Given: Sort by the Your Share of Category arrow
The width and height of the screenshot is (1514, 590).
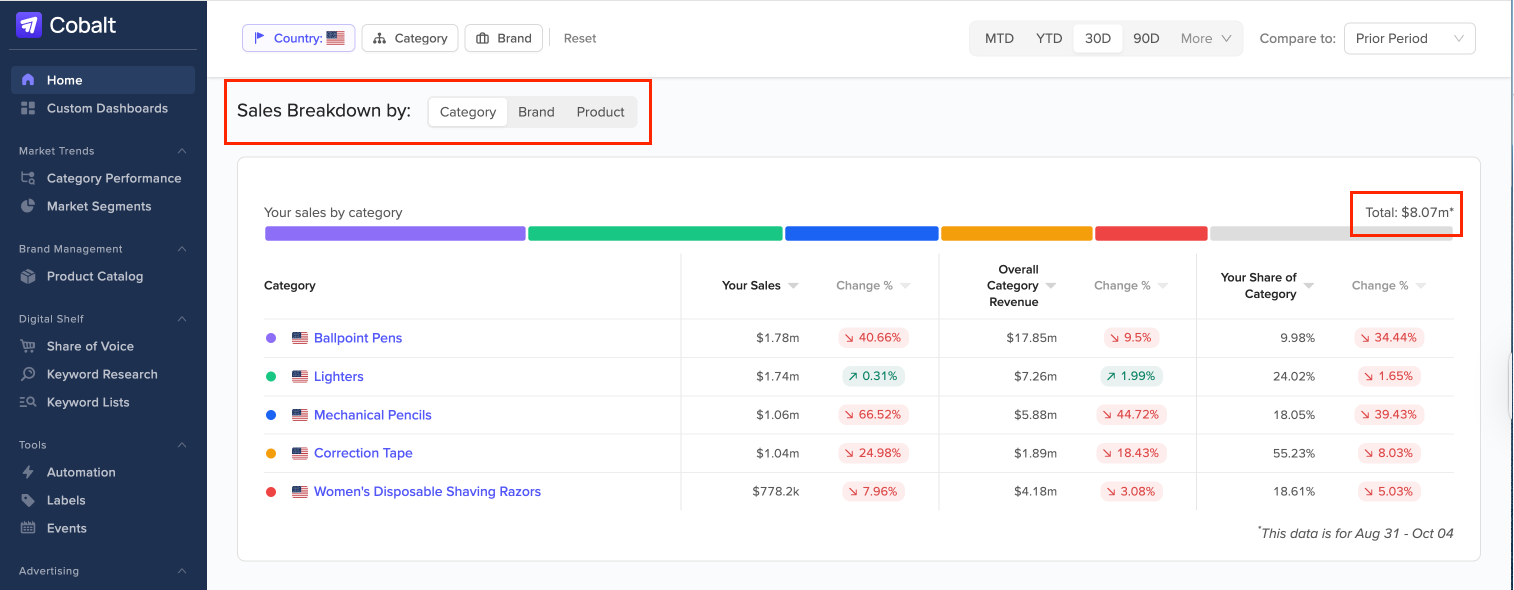Looking at the screenshot, I should 1308,286.
